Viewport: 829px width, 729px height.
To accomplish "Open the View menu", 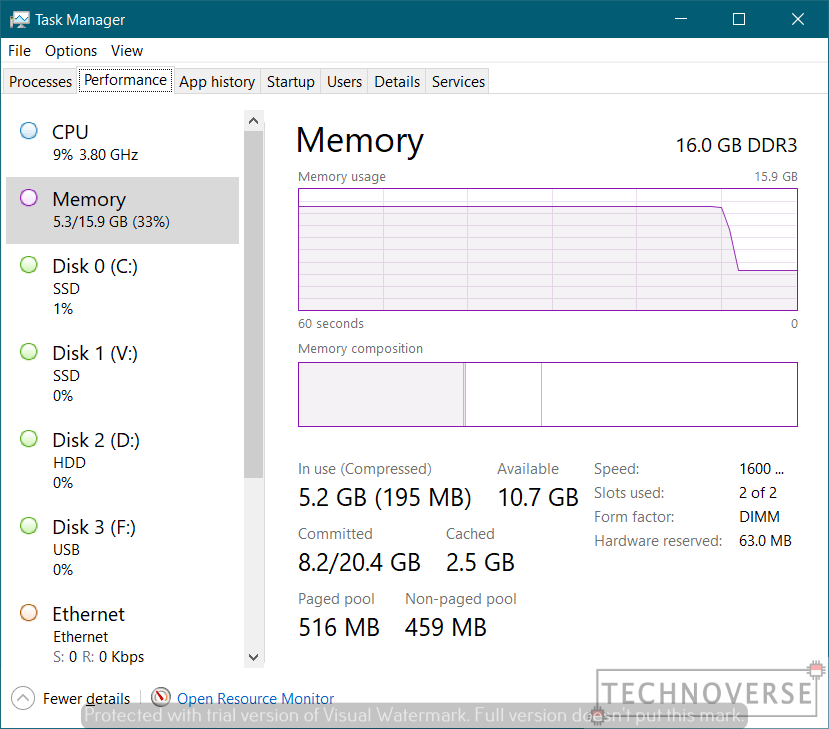I will tap(127, 50).
